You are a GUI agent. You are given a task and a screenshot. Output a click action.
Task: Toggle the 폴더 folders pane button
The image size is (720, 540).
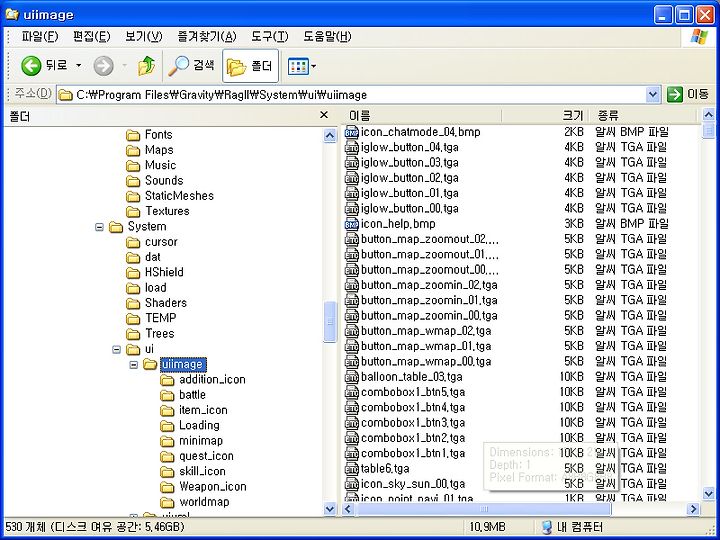(x=250, y=66)
